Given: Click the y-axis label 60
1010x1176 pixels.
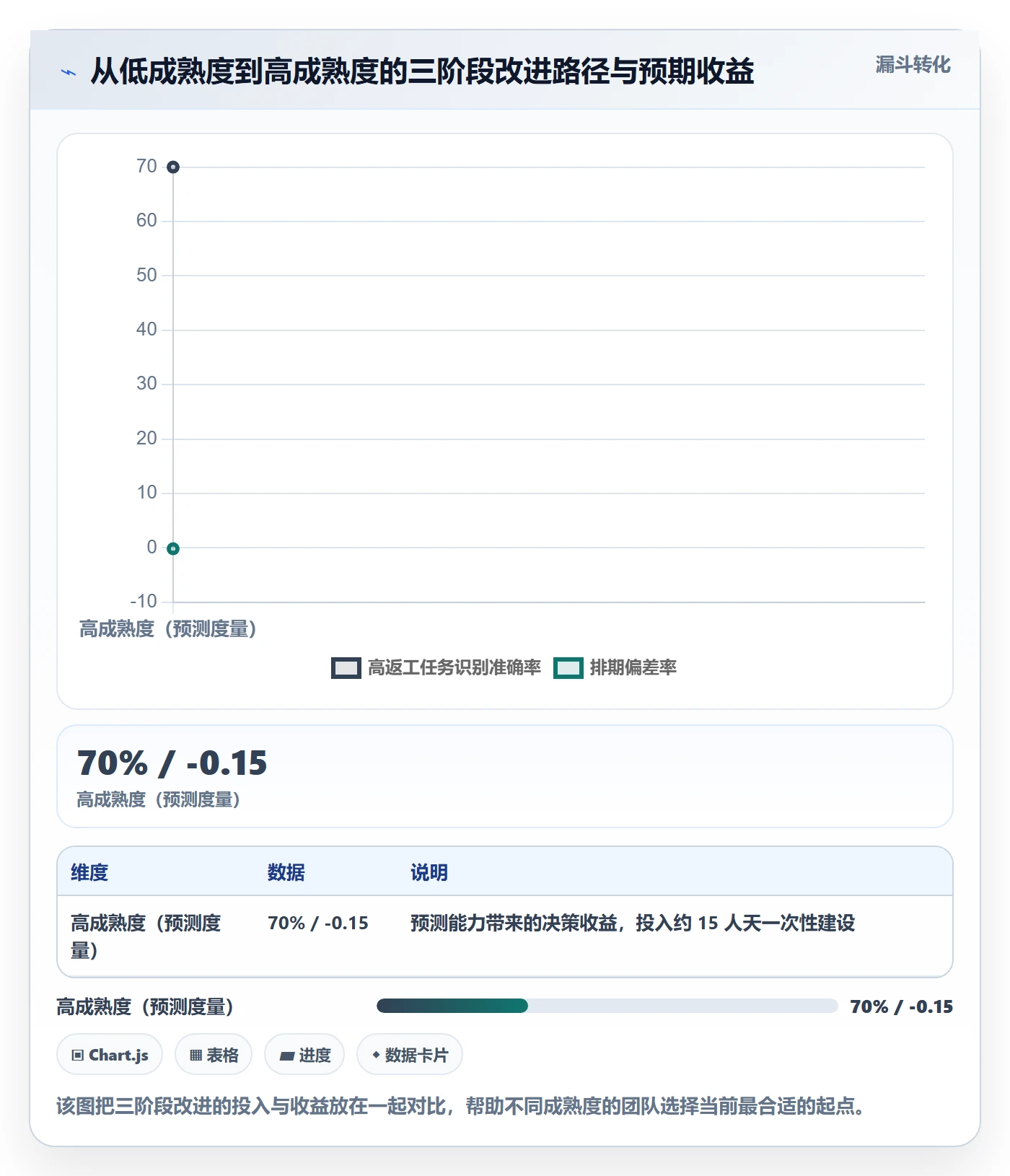Looking at the screenshot, I should click(146, 220).
